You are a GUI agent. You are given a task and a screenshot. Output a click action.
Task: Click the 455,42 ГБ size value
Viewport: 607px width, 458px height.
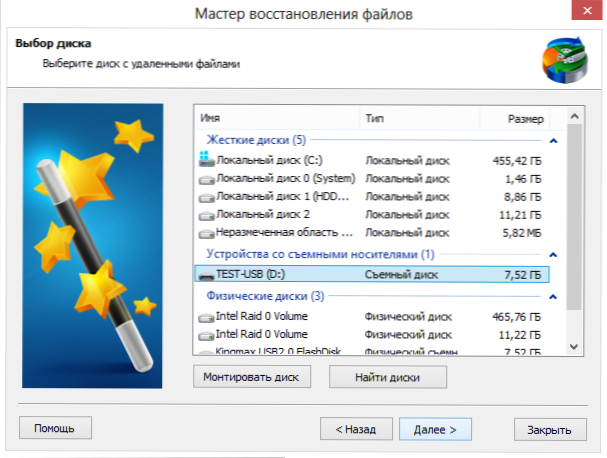click(517, 161)
